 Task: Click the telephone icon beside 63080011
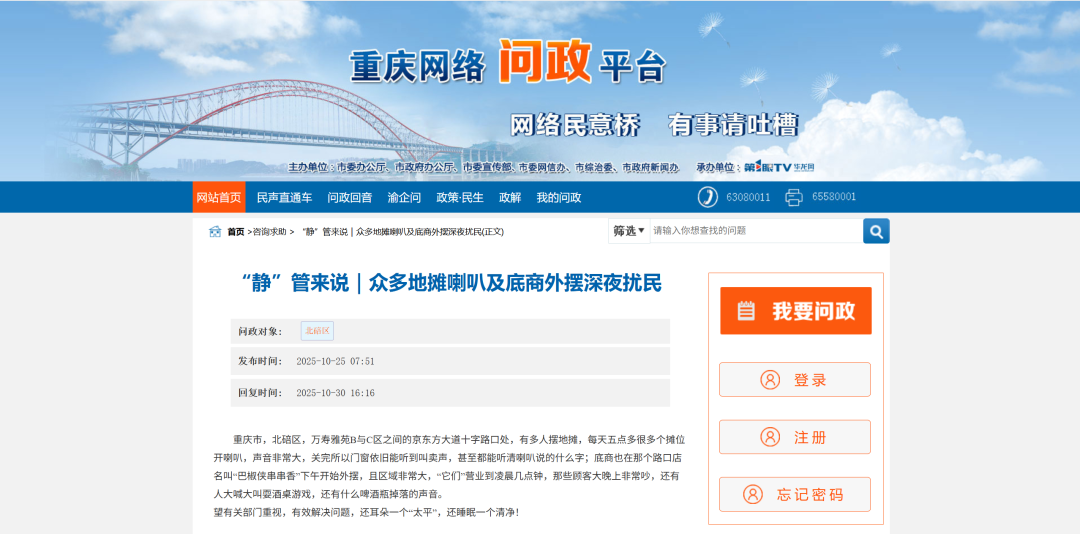pyautogui.click(x=707, y=197)
